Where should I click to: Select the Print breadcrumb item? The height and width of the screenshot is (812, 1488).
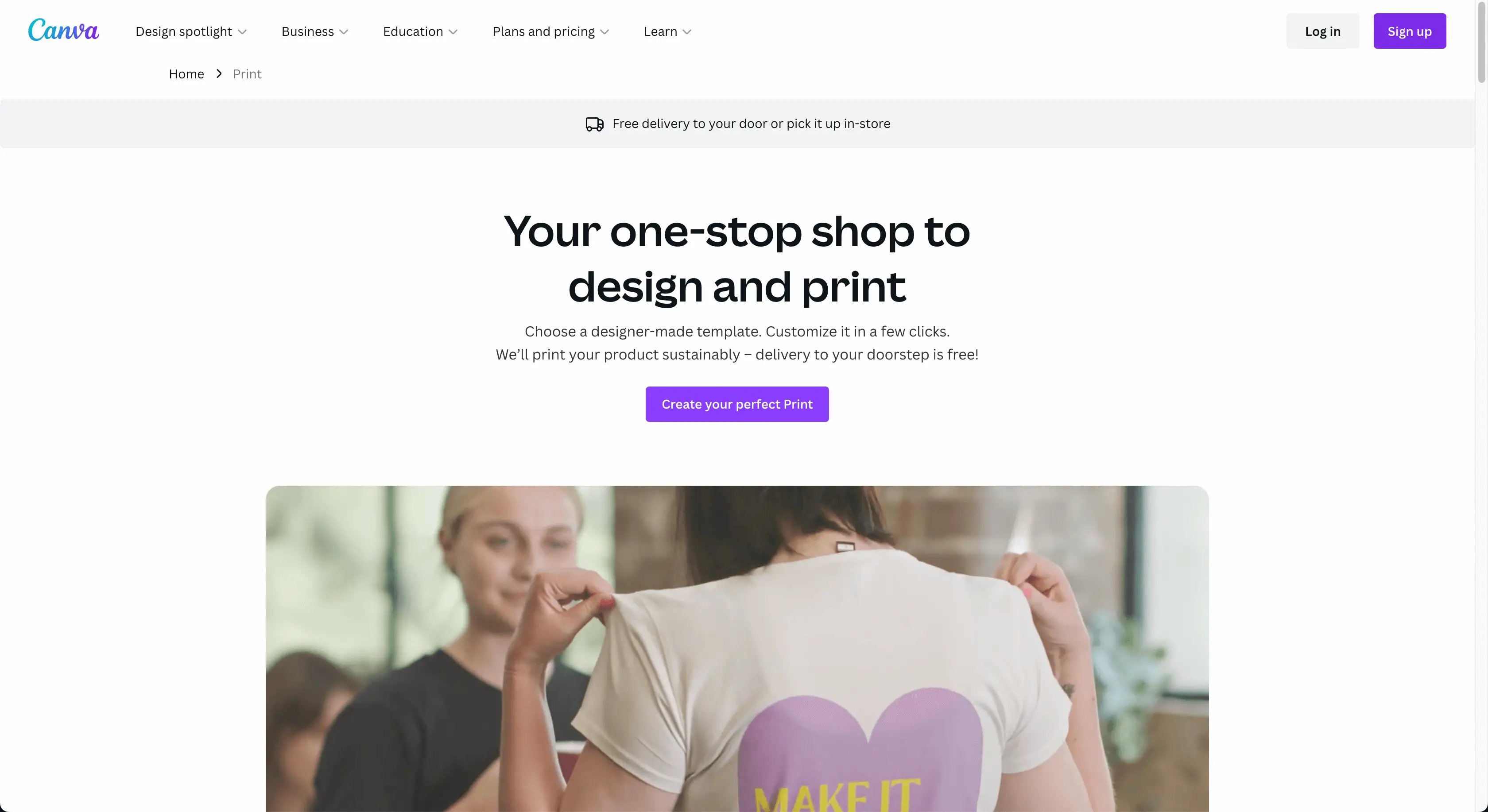[x=247, y=74]
